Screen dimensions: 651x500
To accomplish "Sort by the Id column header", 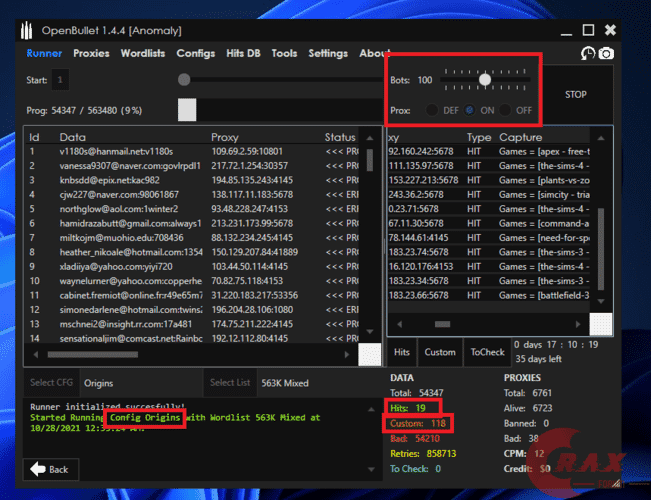I will tap(34, 137).
